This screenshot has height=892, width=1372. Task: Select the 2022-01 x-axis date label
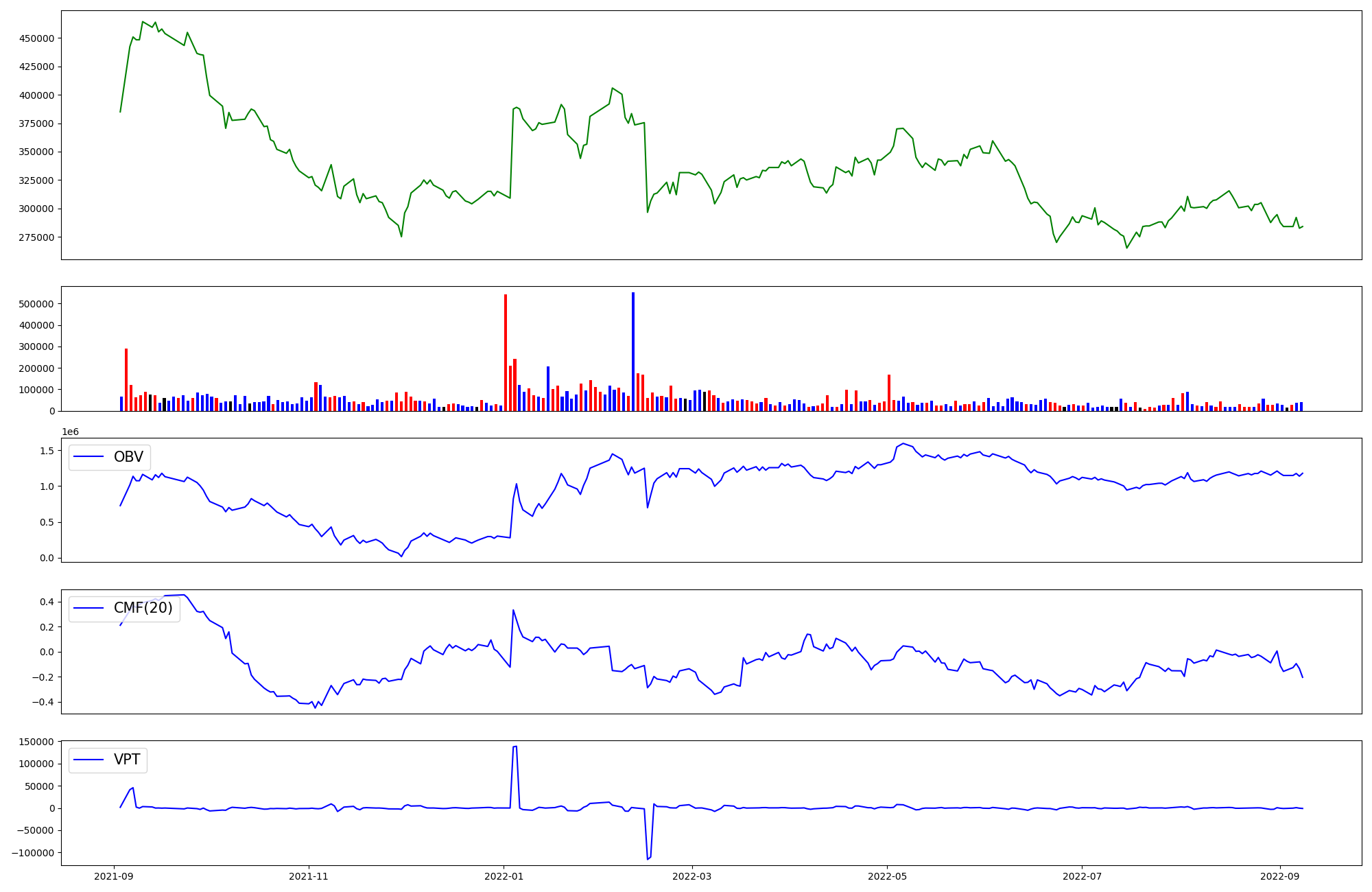[x=504, y=876]
